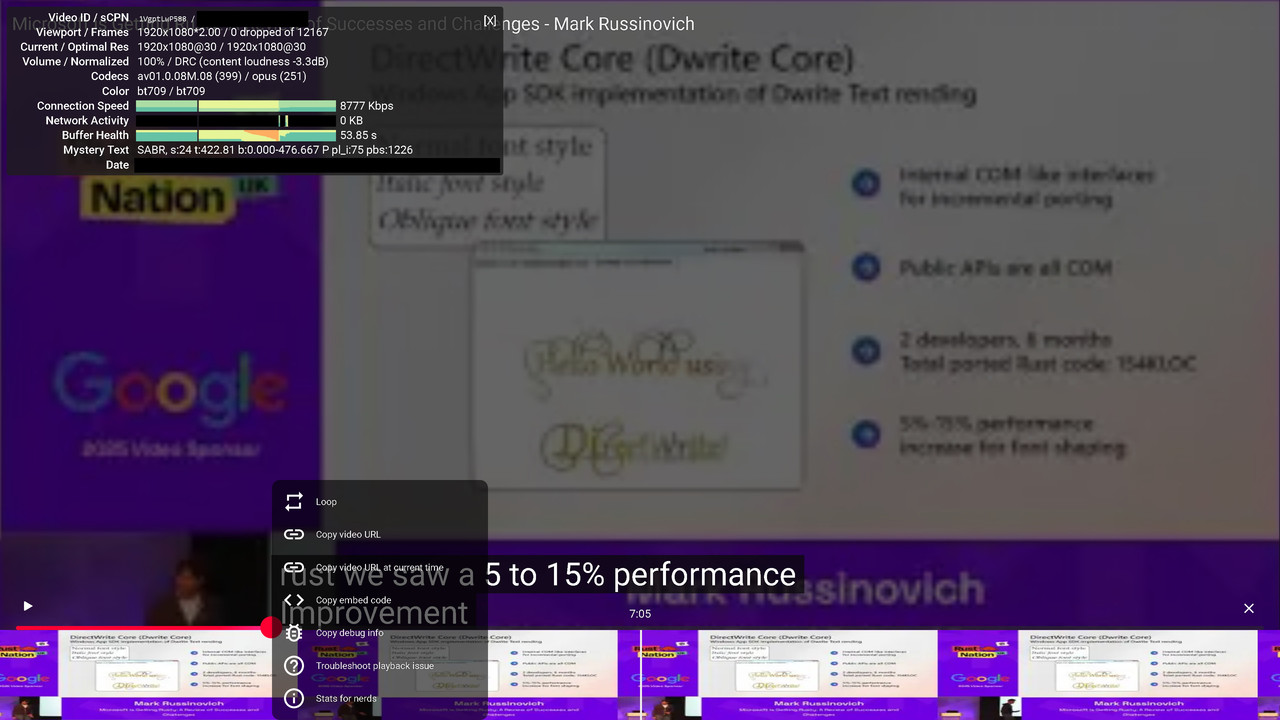Click the Buffer Health graph

click(236, 135)
